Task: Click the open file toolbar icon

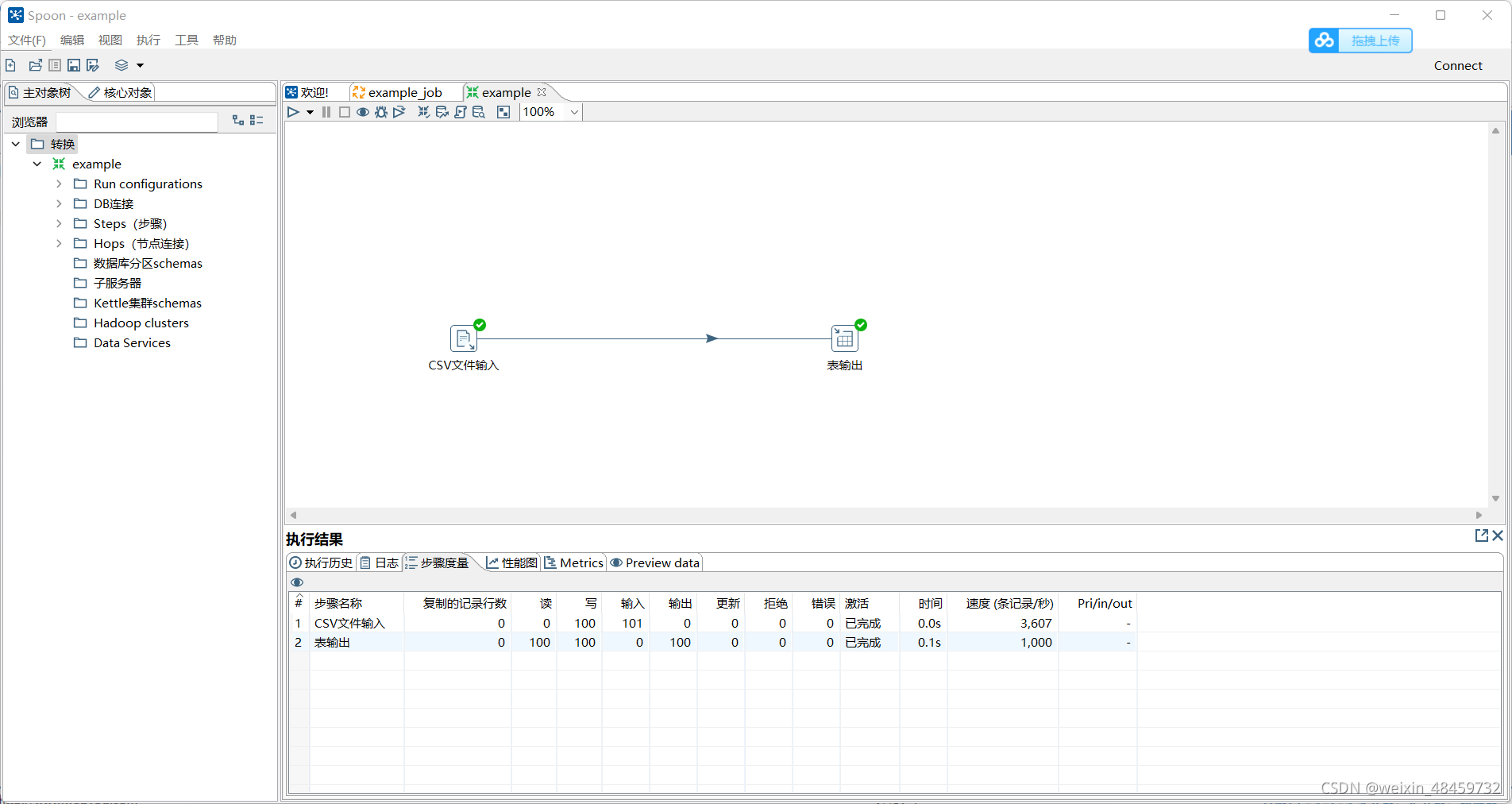Action: point(35,65)
